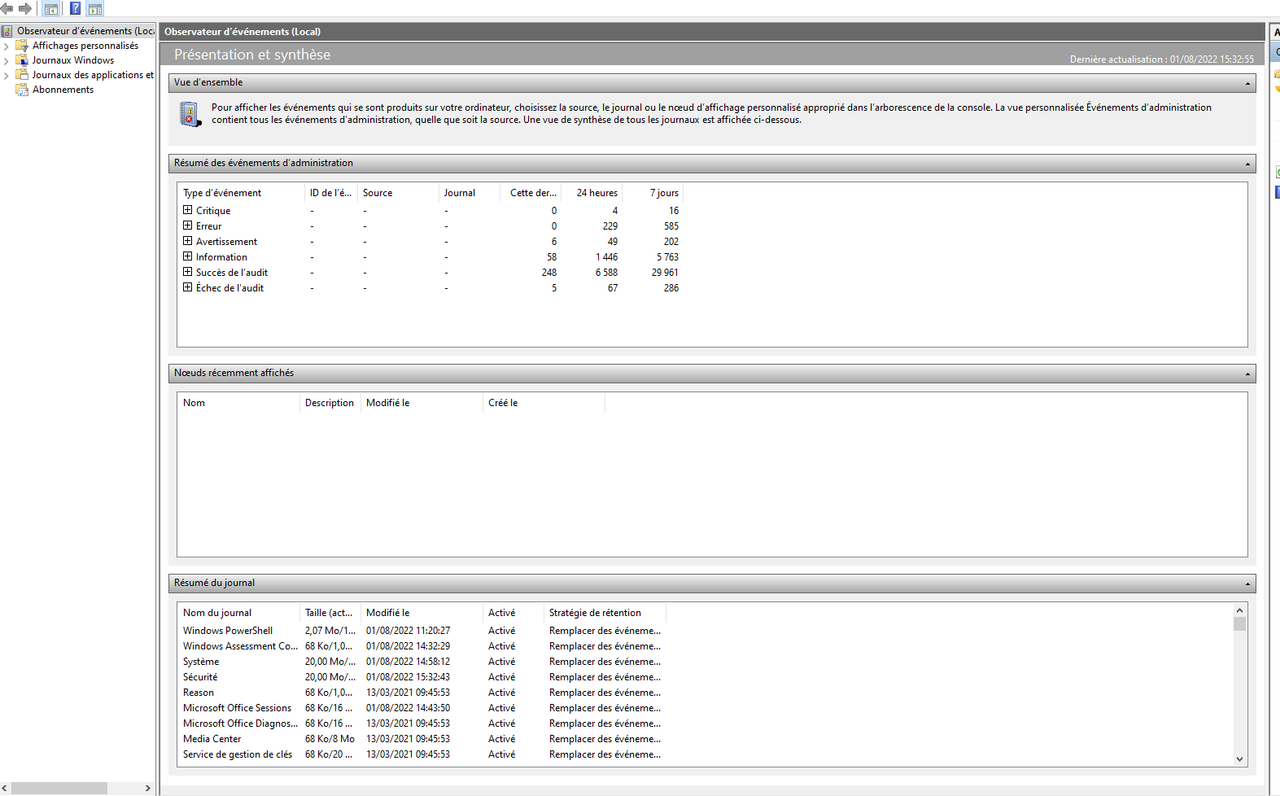Collapse the Résumé du journal section
Viewport: 1280px width, 796px height.
click(1248, 583)
